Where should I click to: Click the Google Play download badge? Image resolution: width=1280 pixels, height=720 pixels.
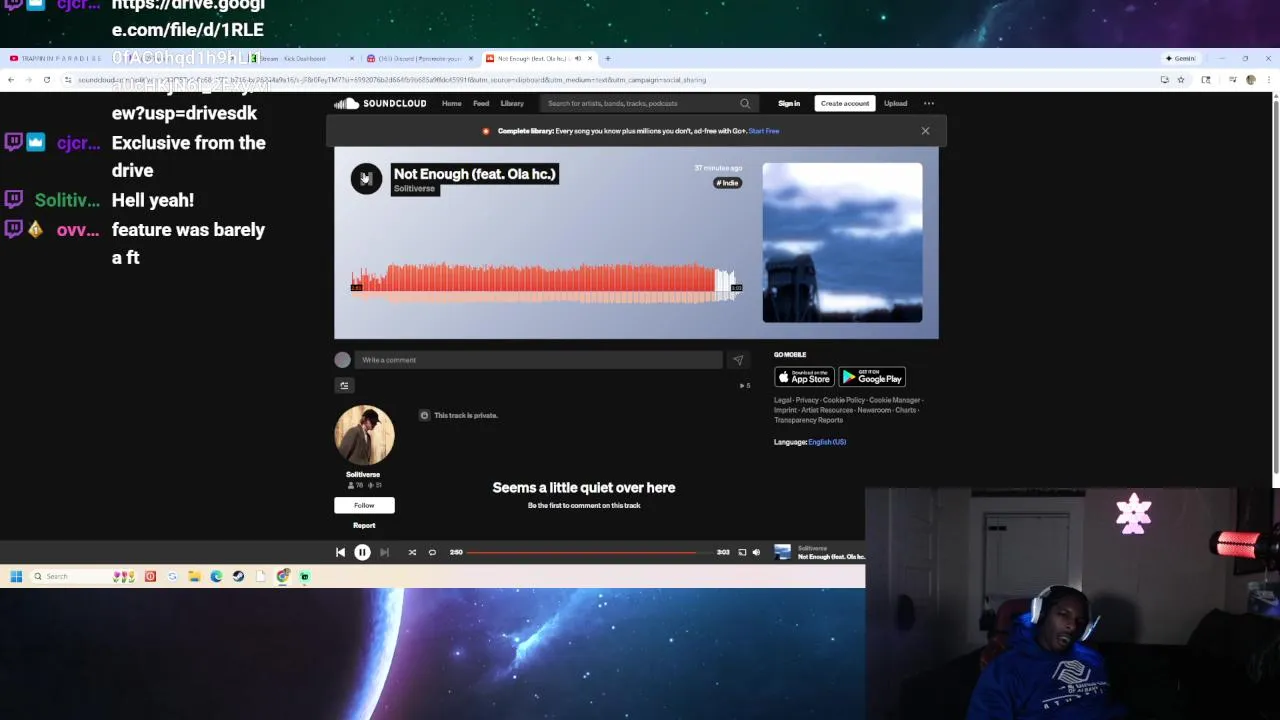pyautogui.click(x=872, y=377)
